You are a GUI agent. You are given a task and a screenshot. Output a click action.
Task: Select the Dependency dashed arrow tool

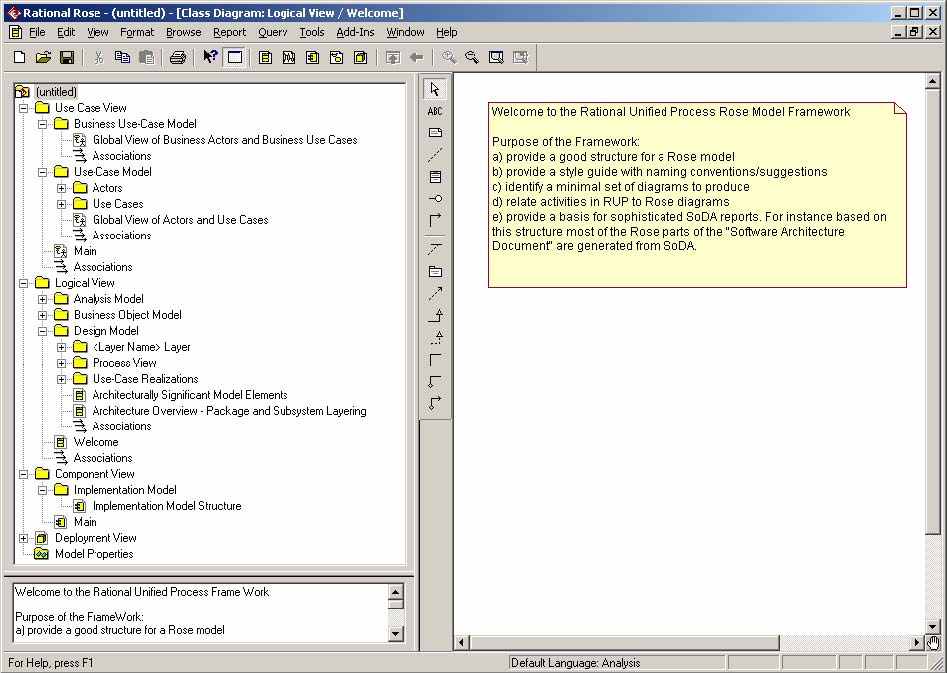pyautogui.click(x=435, y=294)
